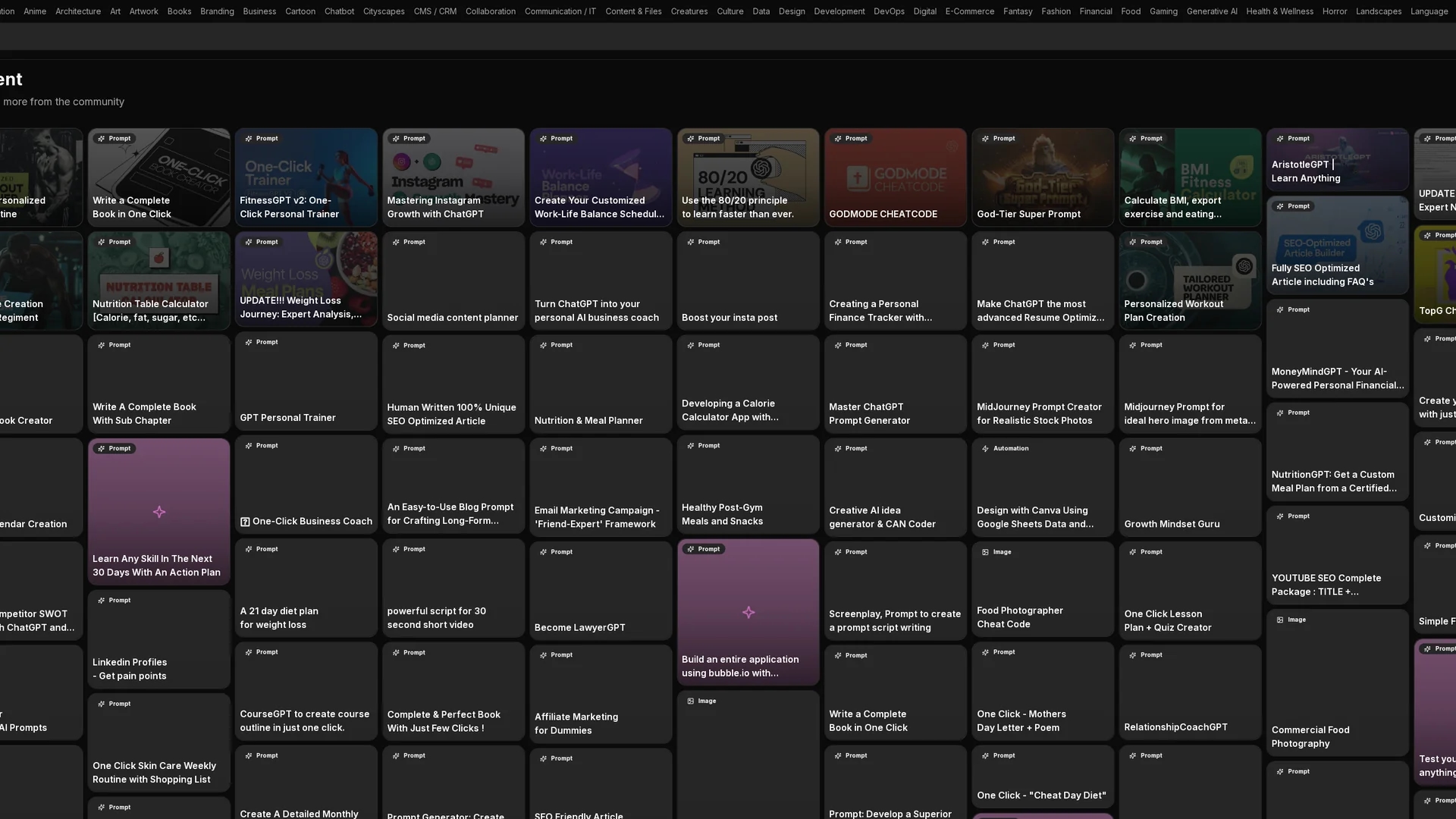
Task: Open 'Email Marketing Campaign Friend-Expert Framework'
Action: point(601,488)
